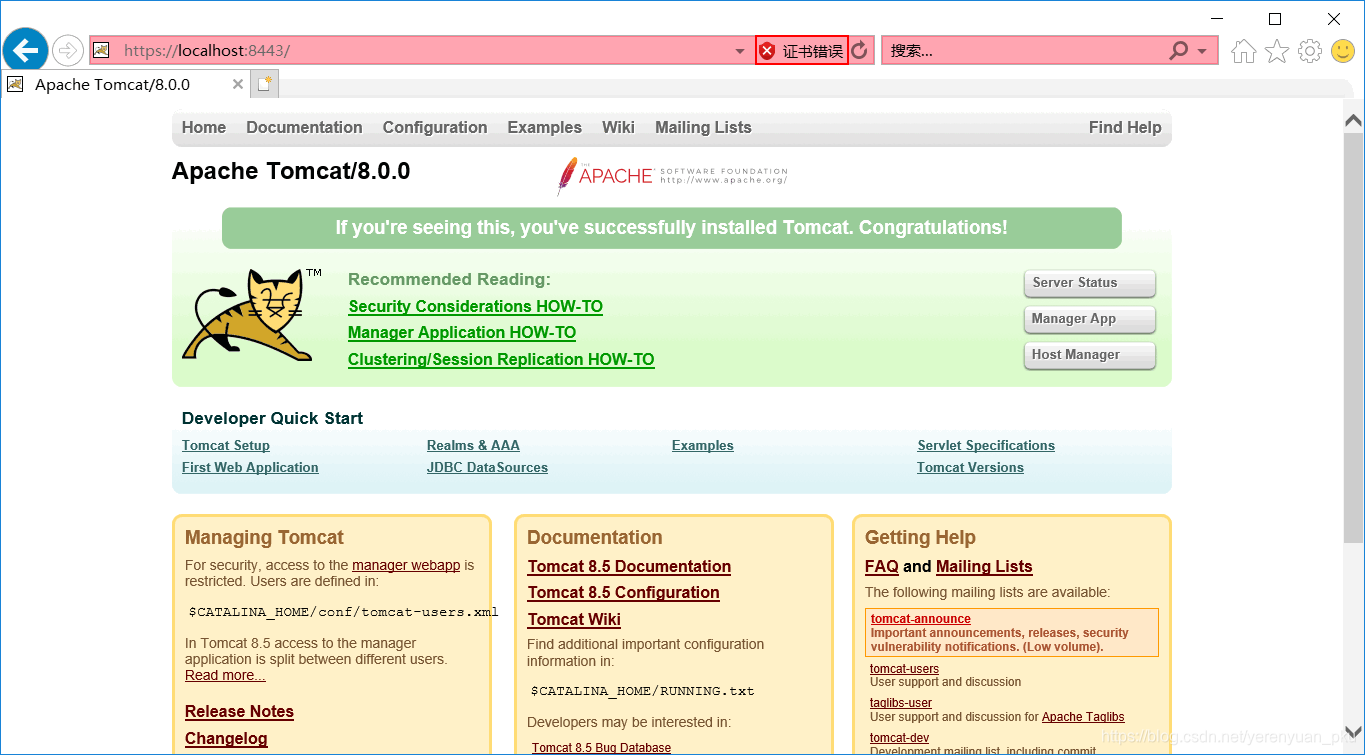This screenshot has height=755, width=1365.
Task: Open the tomcat-users mailing list link
Action: point(904,669)
